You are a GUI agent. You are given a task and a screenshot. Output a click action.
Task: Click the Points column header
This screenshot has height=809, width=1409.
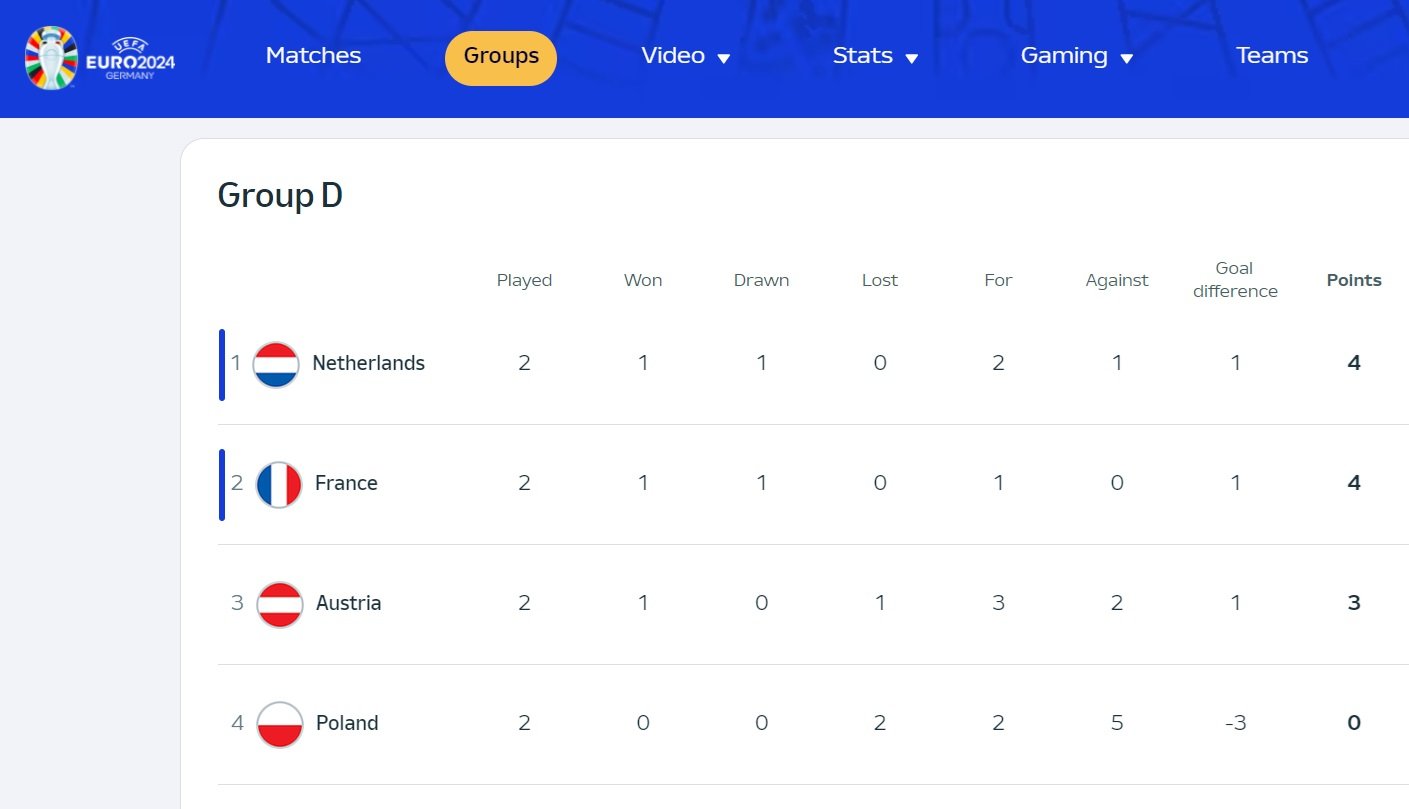point(1354,280)
